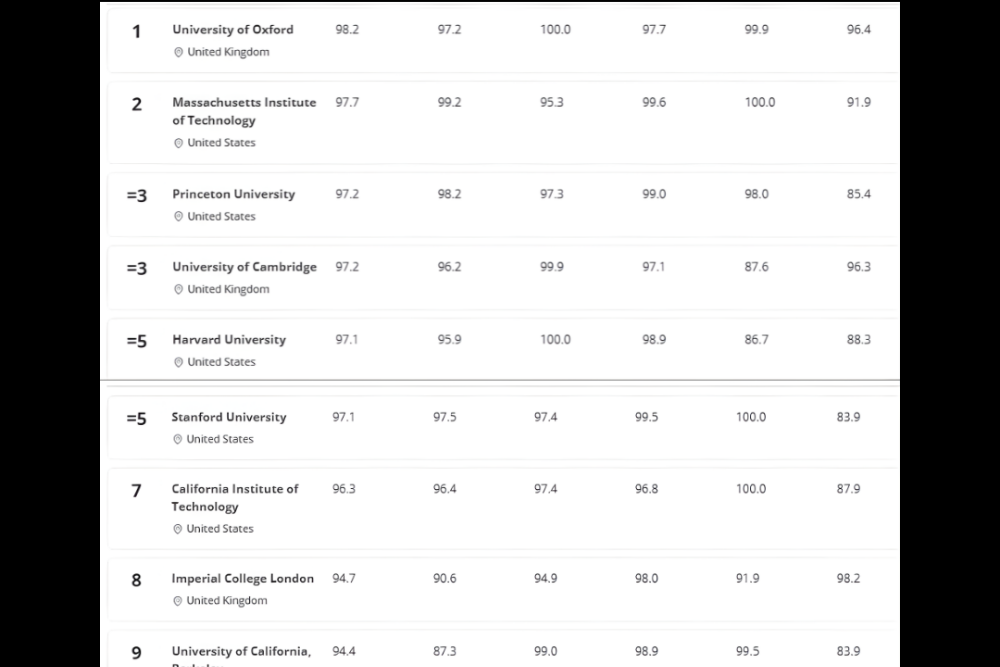Click the rank number 1 in Oxford's row
The height and width of the screenshot is (667, 1000).
[137, 32]
